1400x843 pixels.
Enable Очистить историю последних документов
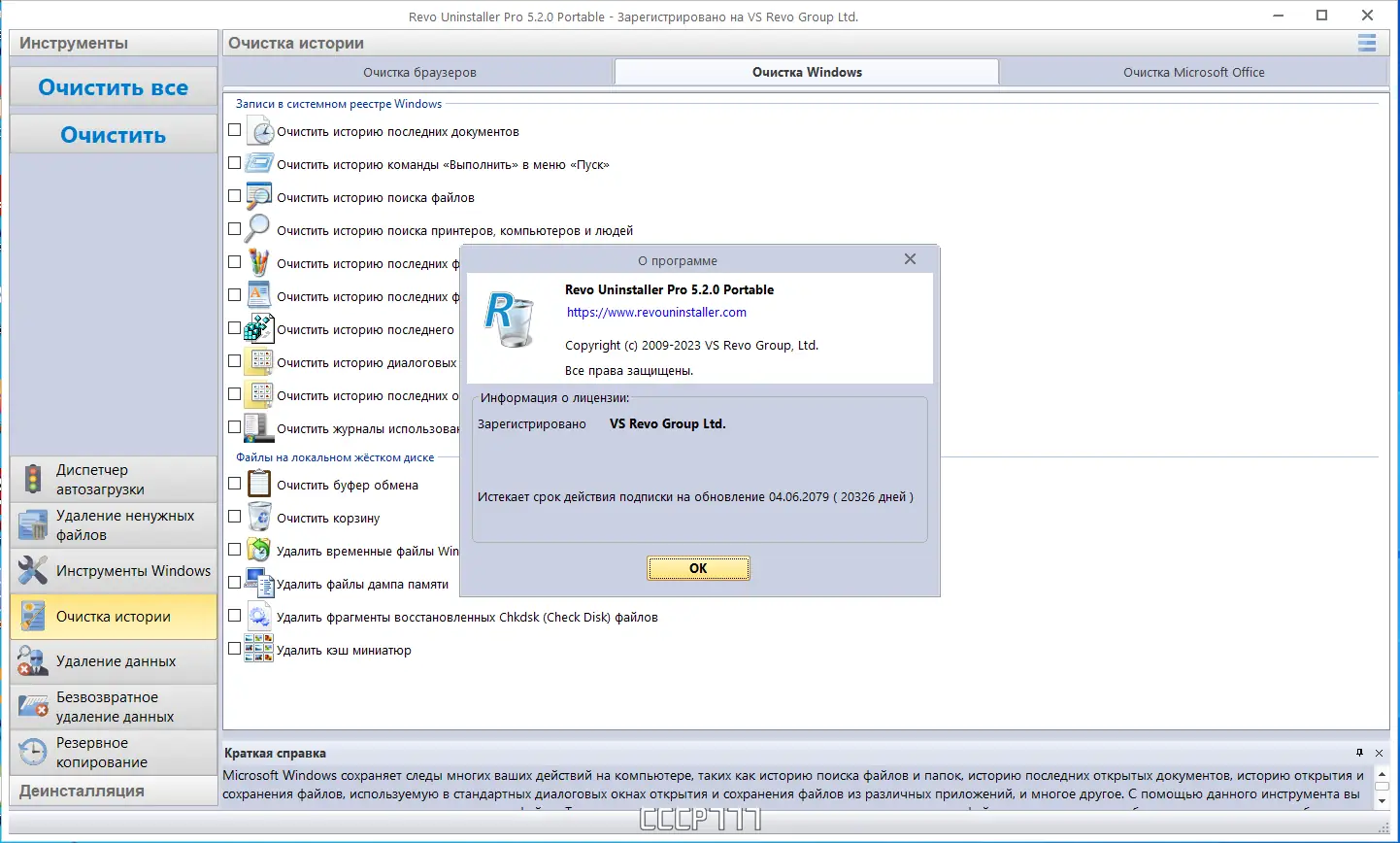tap(234, 128)
